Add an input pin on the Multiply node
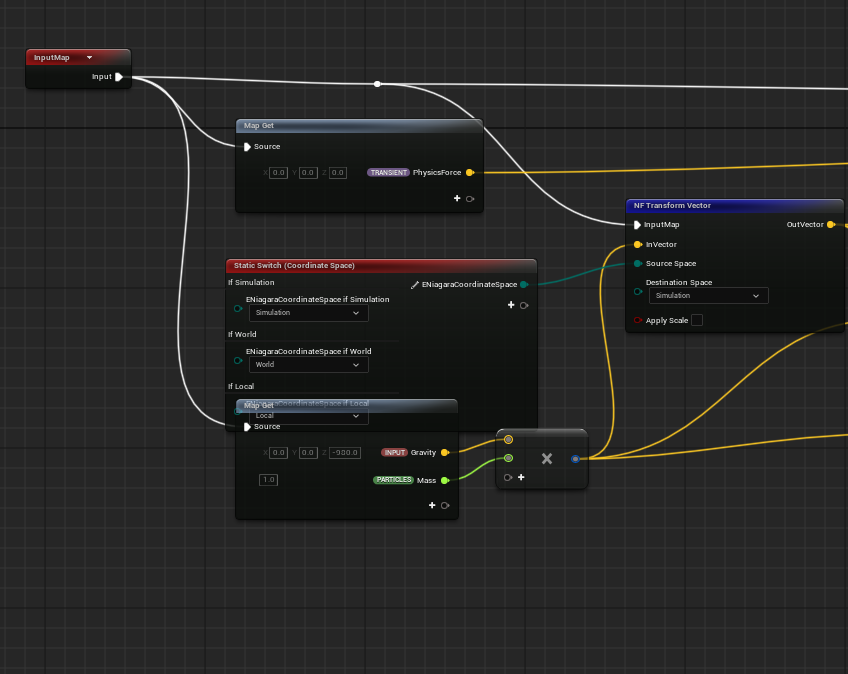 click(x=521, y=477)
